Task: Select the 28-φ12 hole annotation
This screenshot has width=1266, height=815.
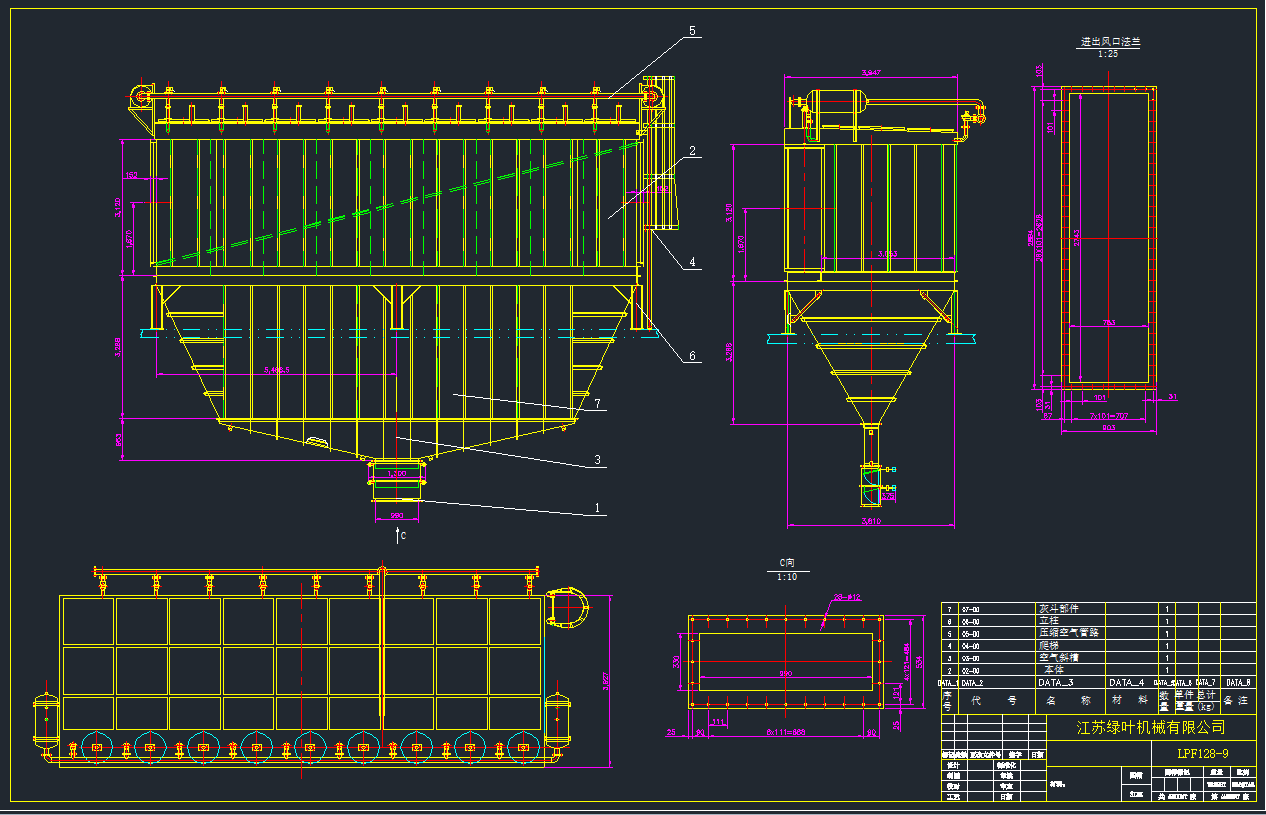Action: [846, 597]
